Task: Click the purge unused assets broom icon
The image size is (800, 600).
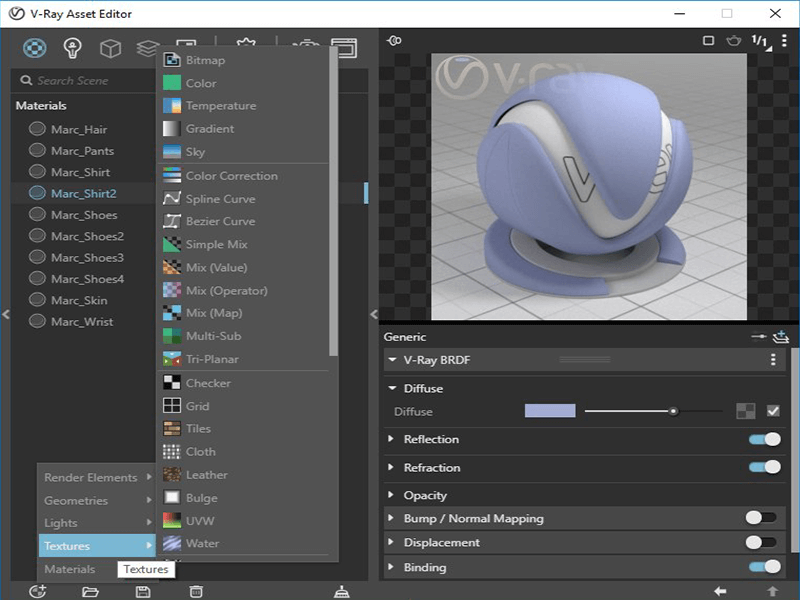Action: pos(342,591)
